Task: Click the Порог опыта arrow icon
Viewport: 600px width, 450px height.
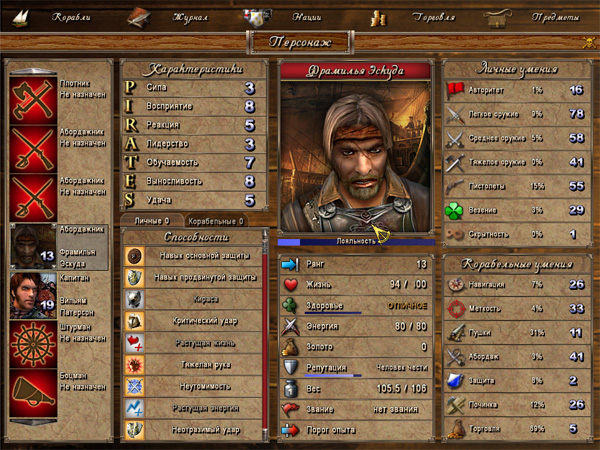Action: (x=290, y=430)
